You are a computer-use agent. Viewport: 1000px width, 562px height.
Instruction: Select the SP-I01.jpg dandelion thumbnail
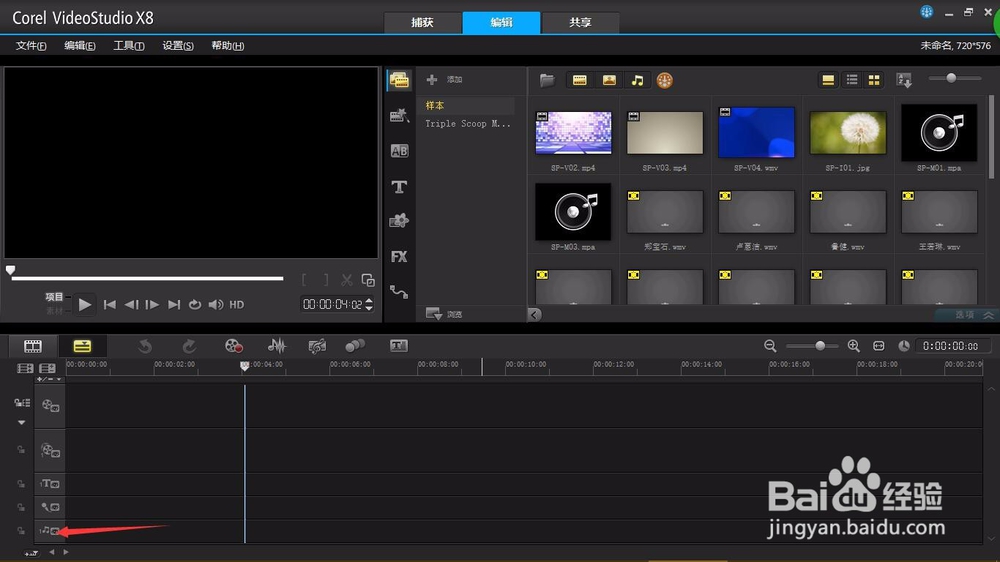(x=848, y=133)
